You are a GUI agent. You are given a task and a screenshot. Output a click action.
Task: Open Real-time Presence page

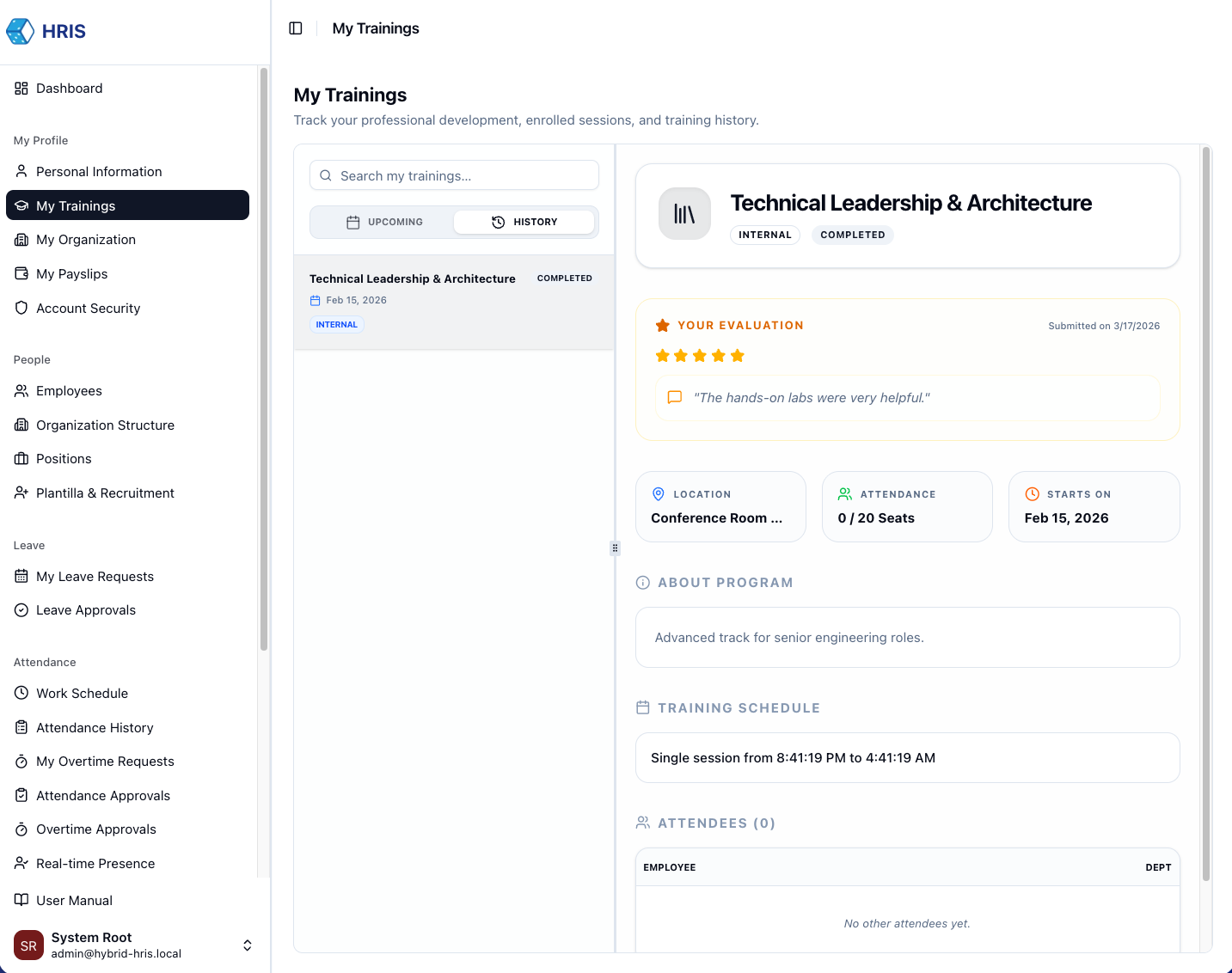[95, 864]
